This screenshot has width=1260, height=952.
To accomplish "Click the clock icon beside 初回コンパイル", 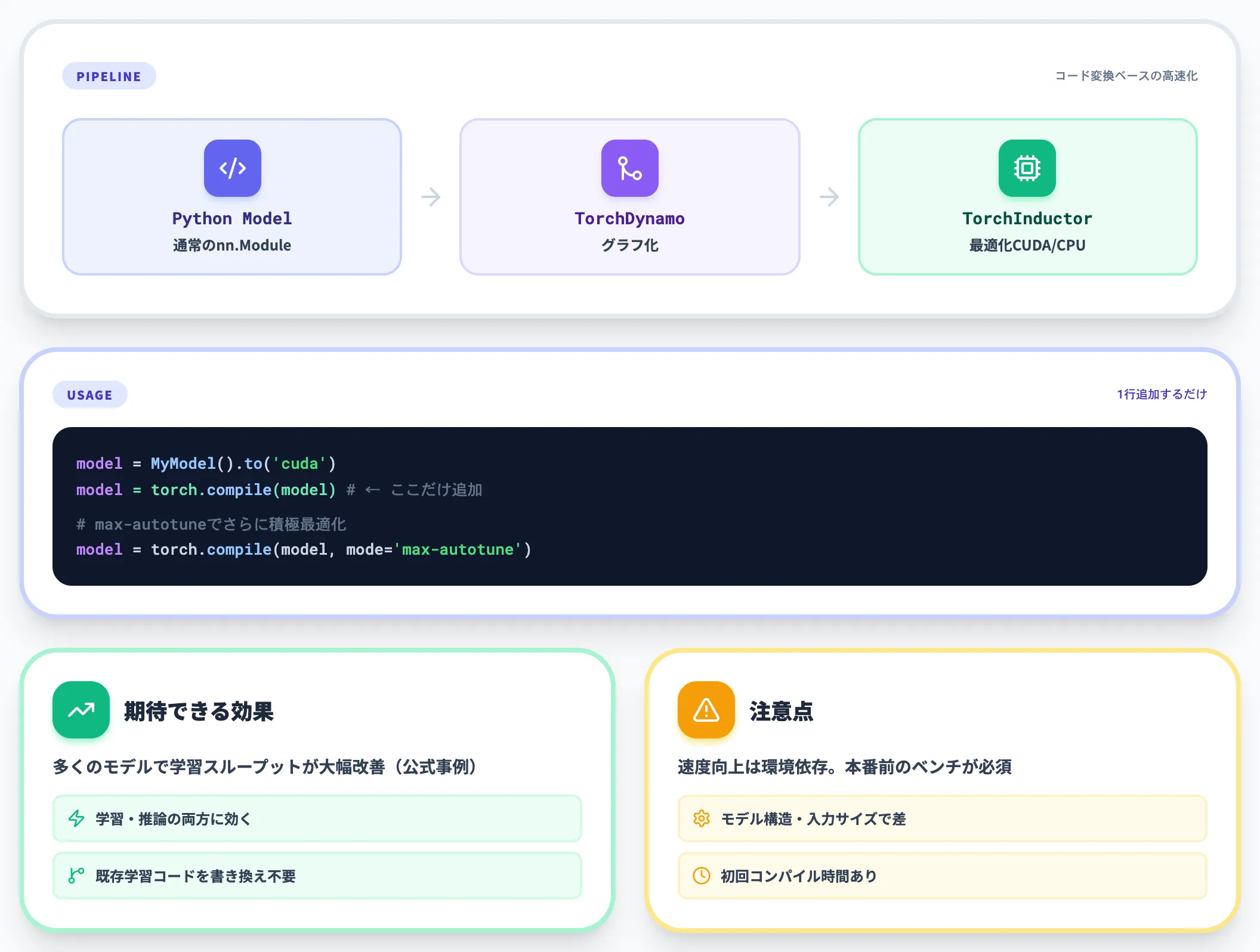I will [702, 876].
